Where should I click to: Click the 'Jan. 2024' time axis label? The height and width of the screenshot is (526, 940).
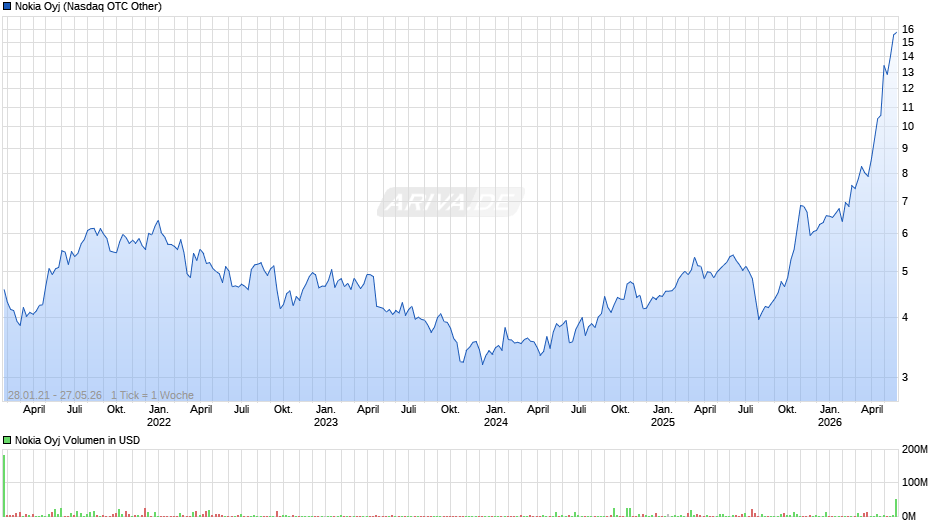click(495, 416)
